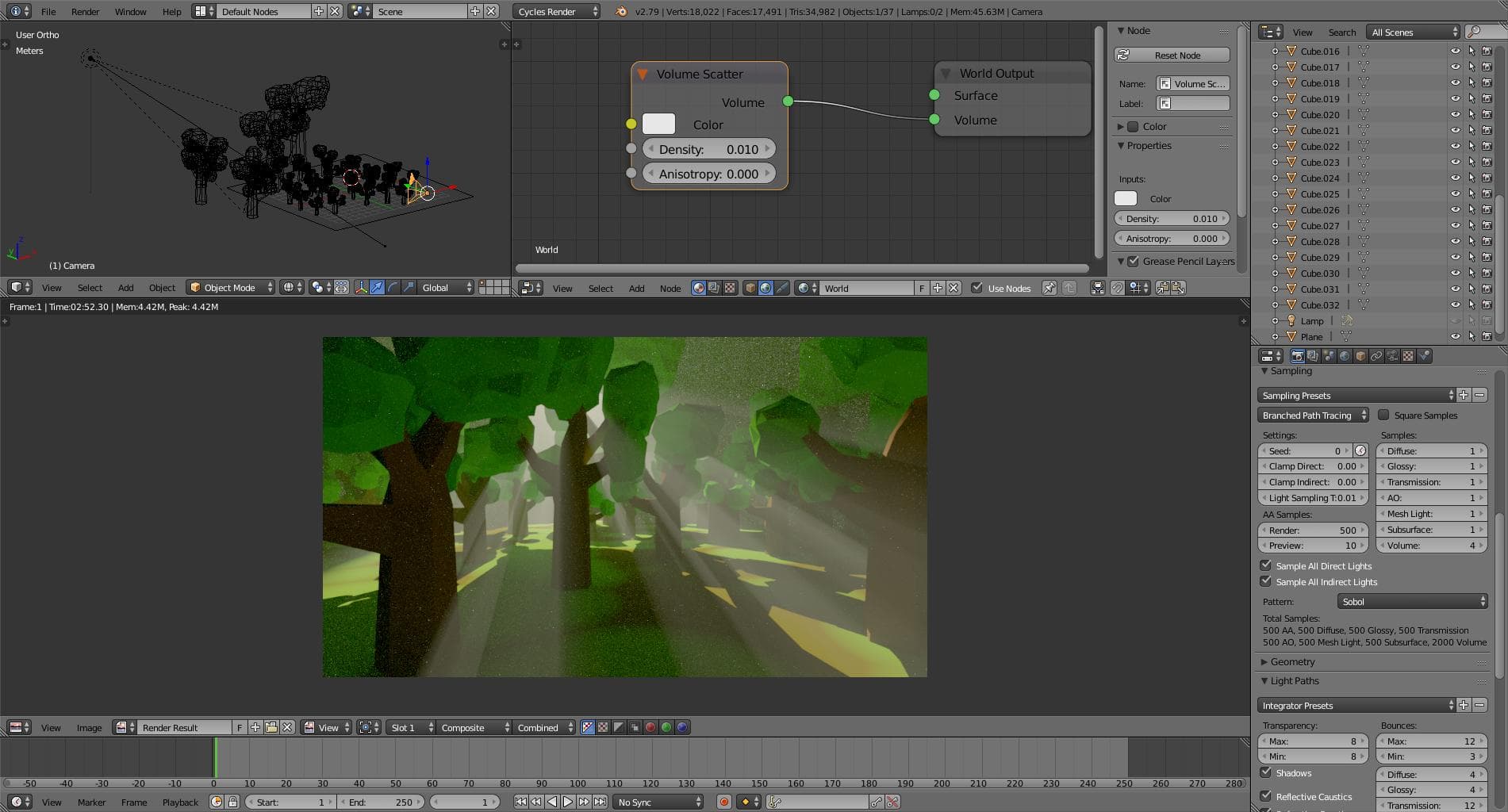Click the record keyframe button in timeline
The image size is (1508, 812).
pos(723,802)
